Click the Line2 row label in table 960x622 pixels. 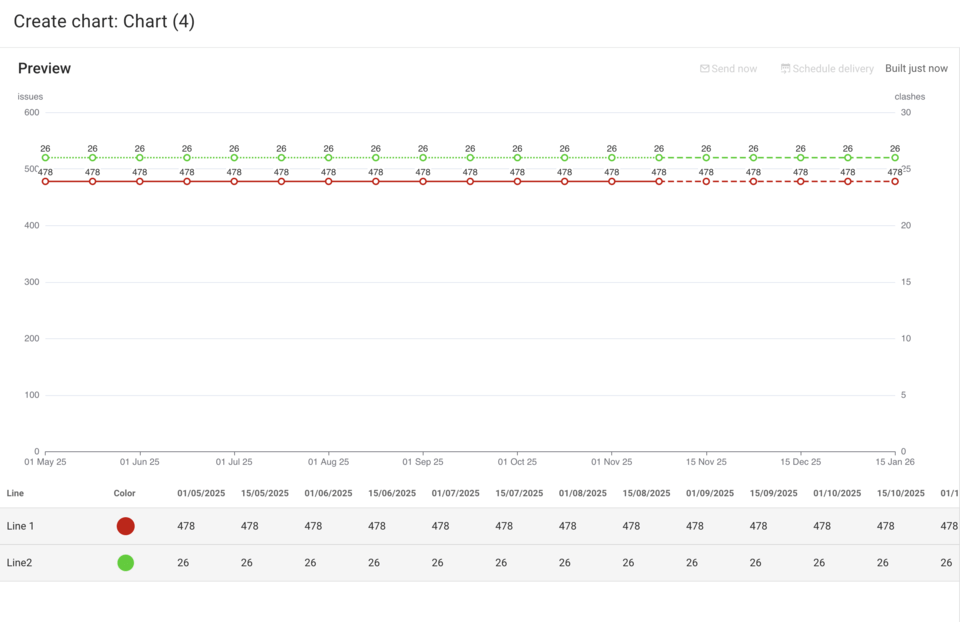pos(19,563)
